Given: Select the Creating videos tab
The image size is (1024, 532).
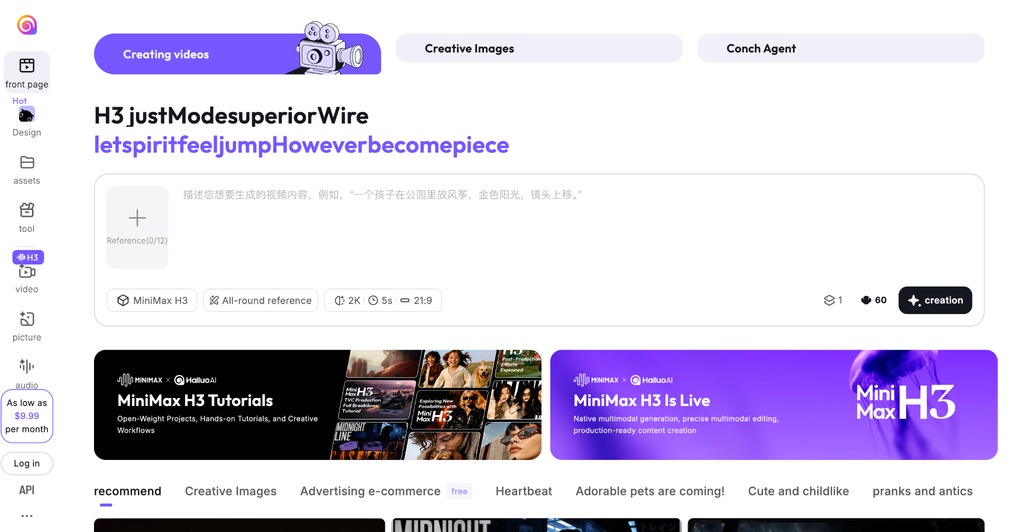Looking at the screenshot, I should pyautogui.click(x=237, y=54).
